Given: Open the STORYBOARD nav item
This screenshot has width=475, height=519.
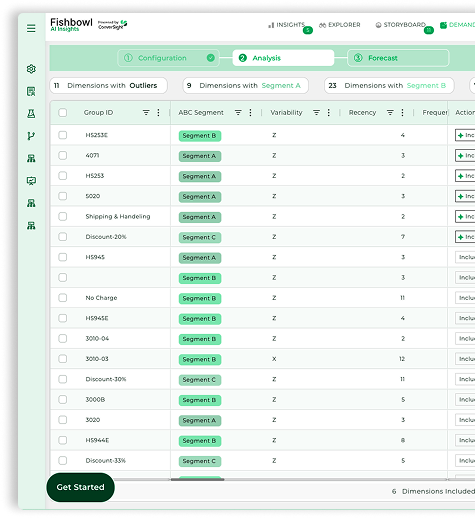Looking at the screenshot, I should coord(401,25).
